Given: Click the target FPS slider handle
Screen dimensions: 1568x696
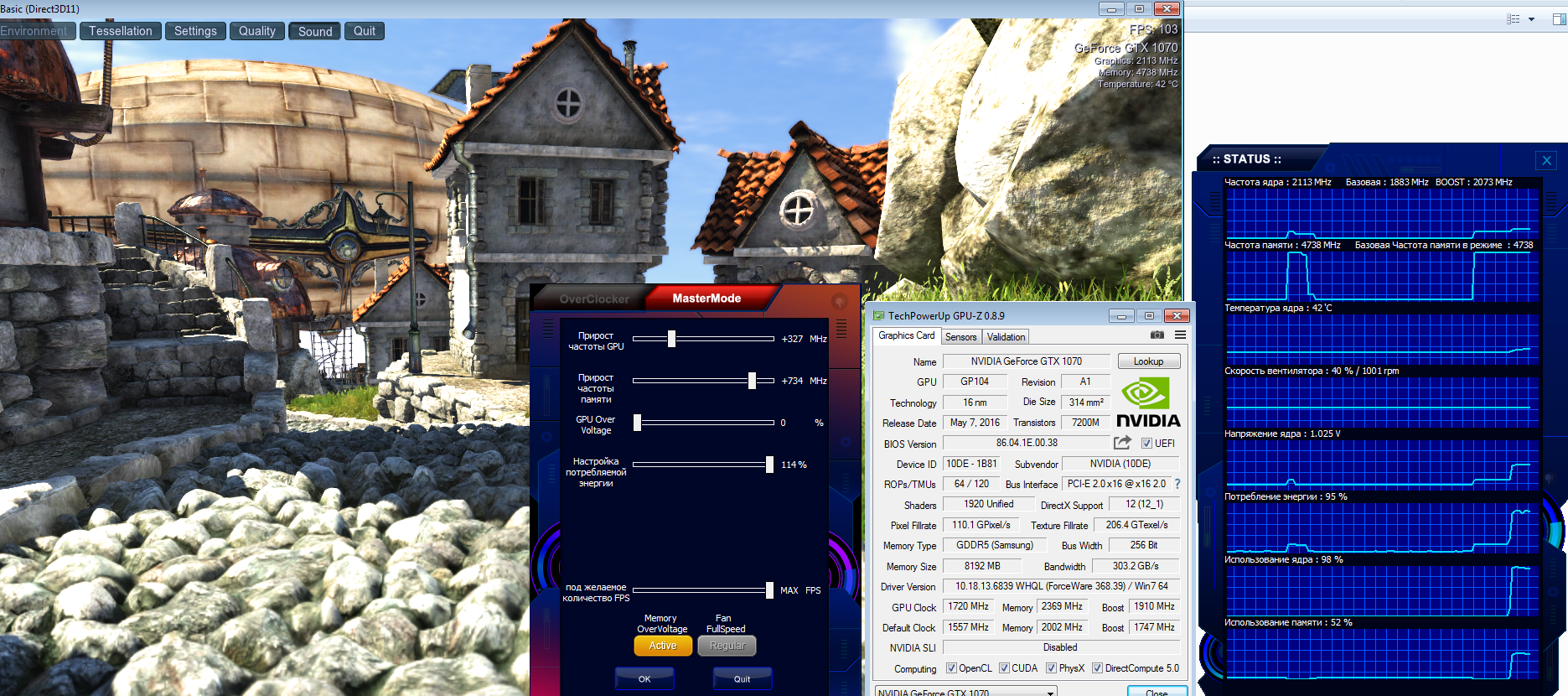Looking at the screenshot, I should (769, 590).
